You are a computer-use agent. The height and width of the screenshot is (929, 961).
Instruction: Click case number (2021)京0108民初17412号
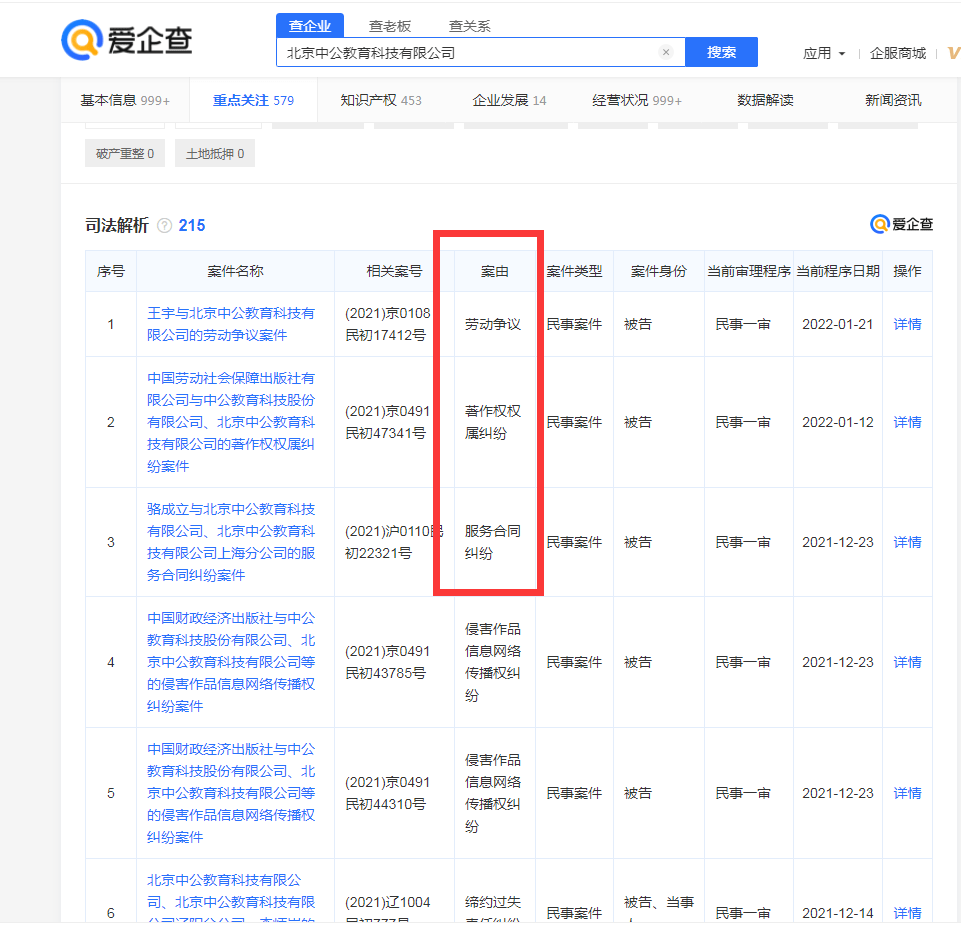(388, 324)
